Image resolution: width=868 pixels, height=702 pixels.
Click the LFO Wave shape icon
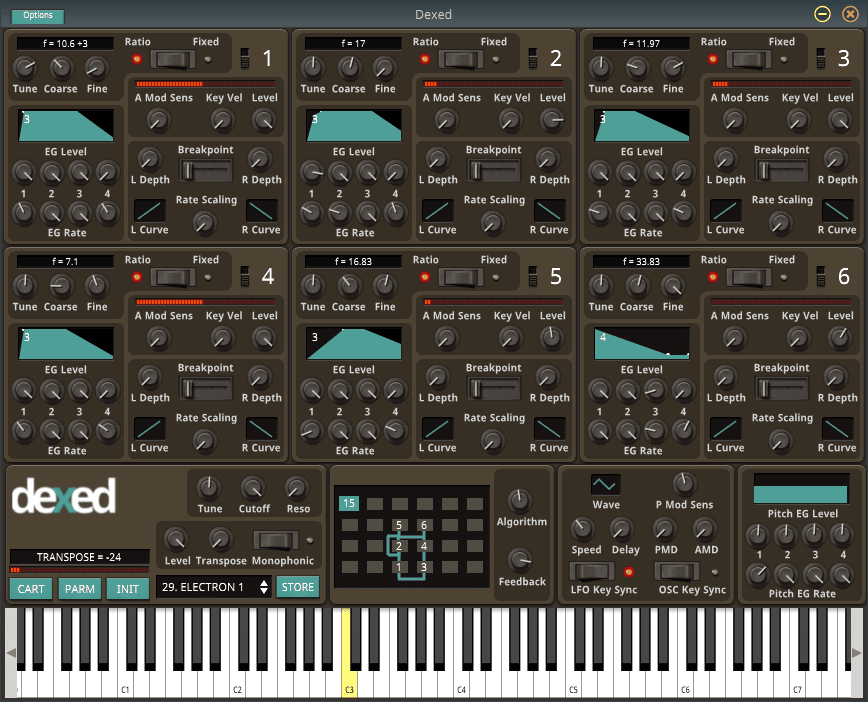coord(605,485)
